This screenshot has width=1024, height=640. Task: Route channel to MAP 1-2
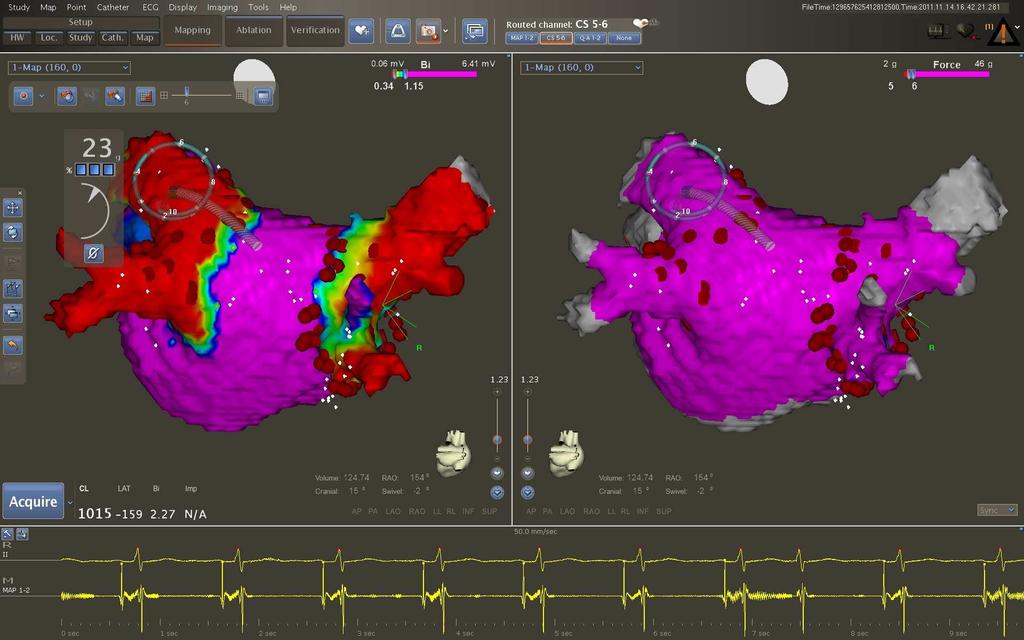[x=521, y=38]
